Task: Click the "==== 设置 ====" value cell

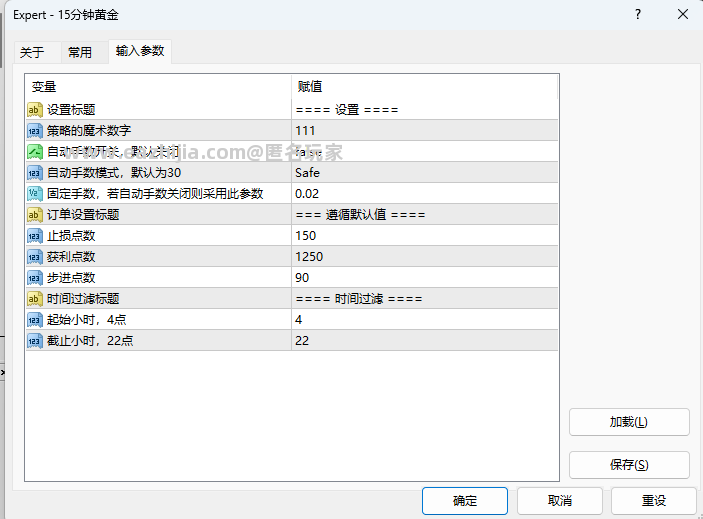Action: tap(425, 110)
